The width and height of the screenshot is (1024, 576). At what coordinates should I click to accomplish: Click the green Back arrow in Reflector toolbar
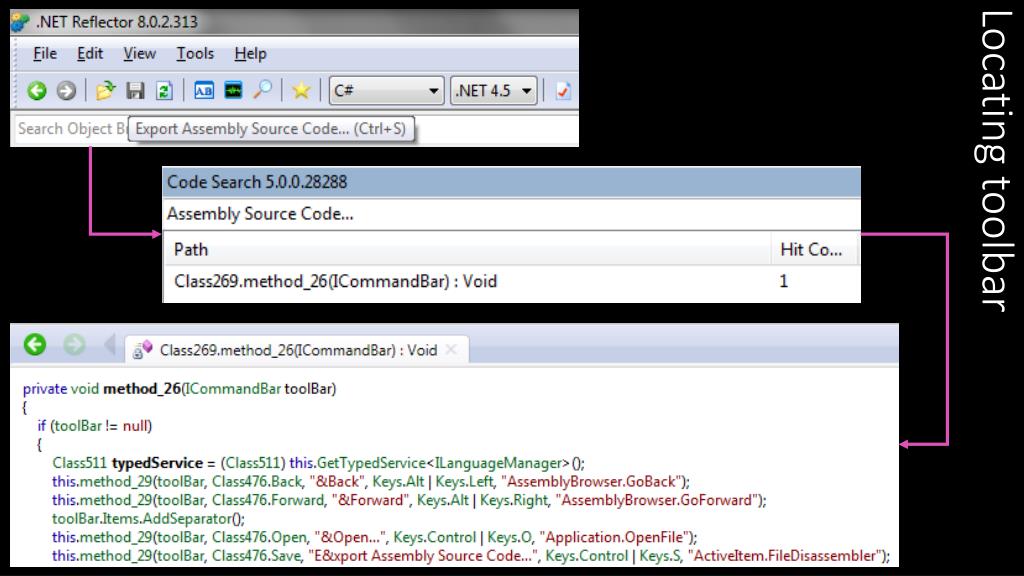click(37, 90)
